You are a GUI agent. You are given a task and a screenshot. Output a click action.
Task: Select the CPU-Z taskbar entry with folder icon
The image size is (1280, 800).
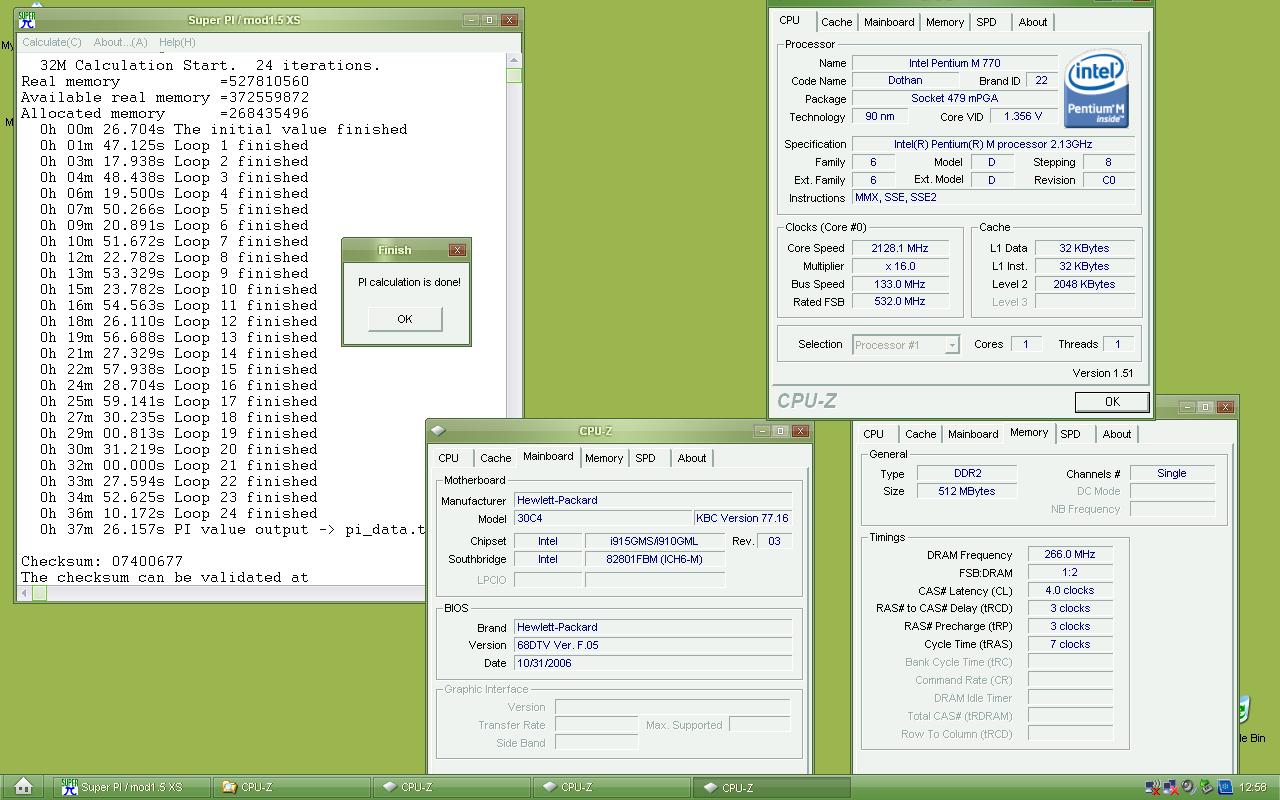coord(291,787)
